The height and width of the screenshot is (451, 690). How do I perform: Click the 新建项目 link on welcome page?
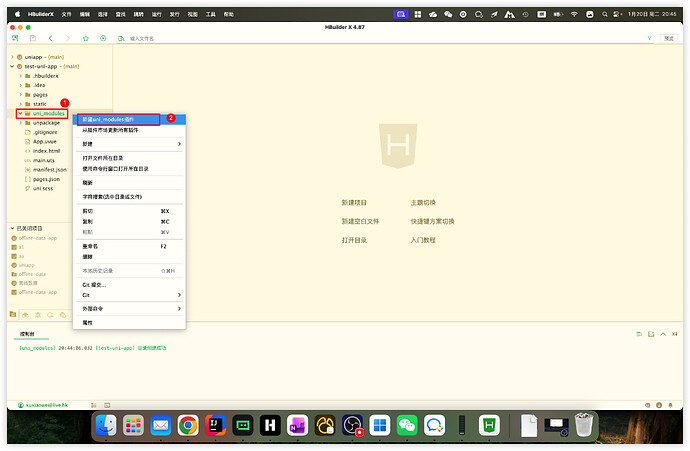click(355, 202)
